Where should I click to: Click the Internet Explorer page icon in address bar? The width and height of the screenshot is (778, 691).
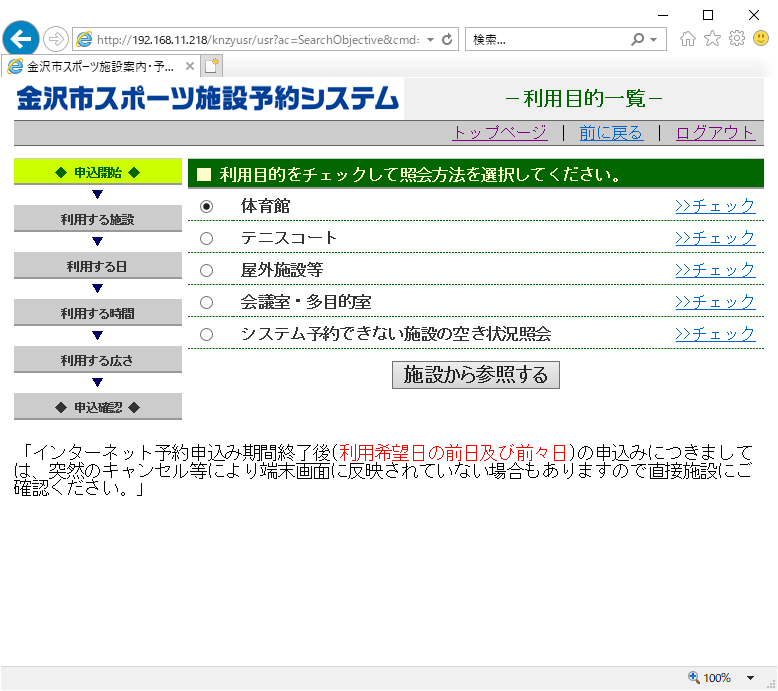tap(84, 39)
